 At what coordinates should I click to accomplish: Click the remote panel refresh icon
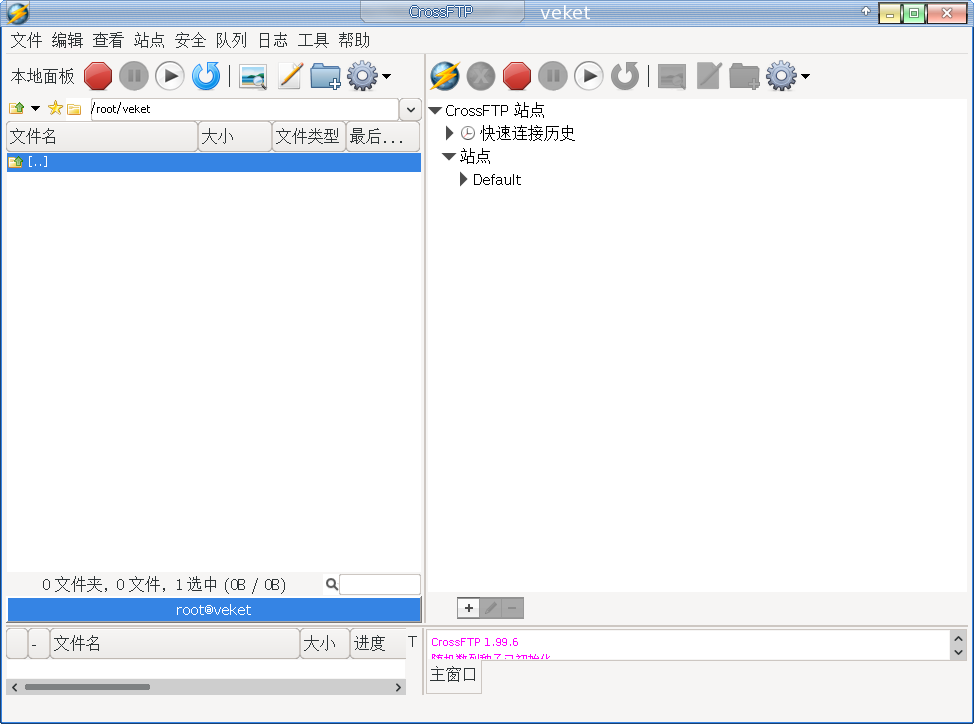625,76
